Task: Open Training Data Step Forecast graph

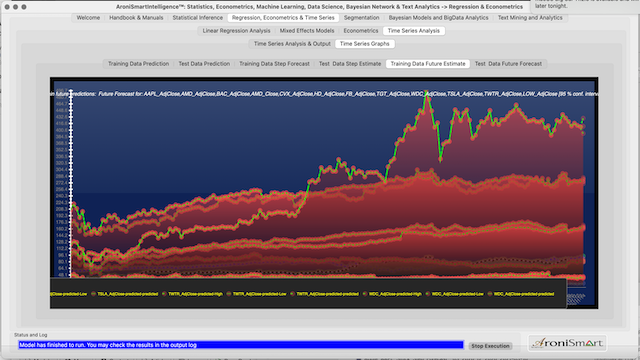Action: [x=274, y=64]
